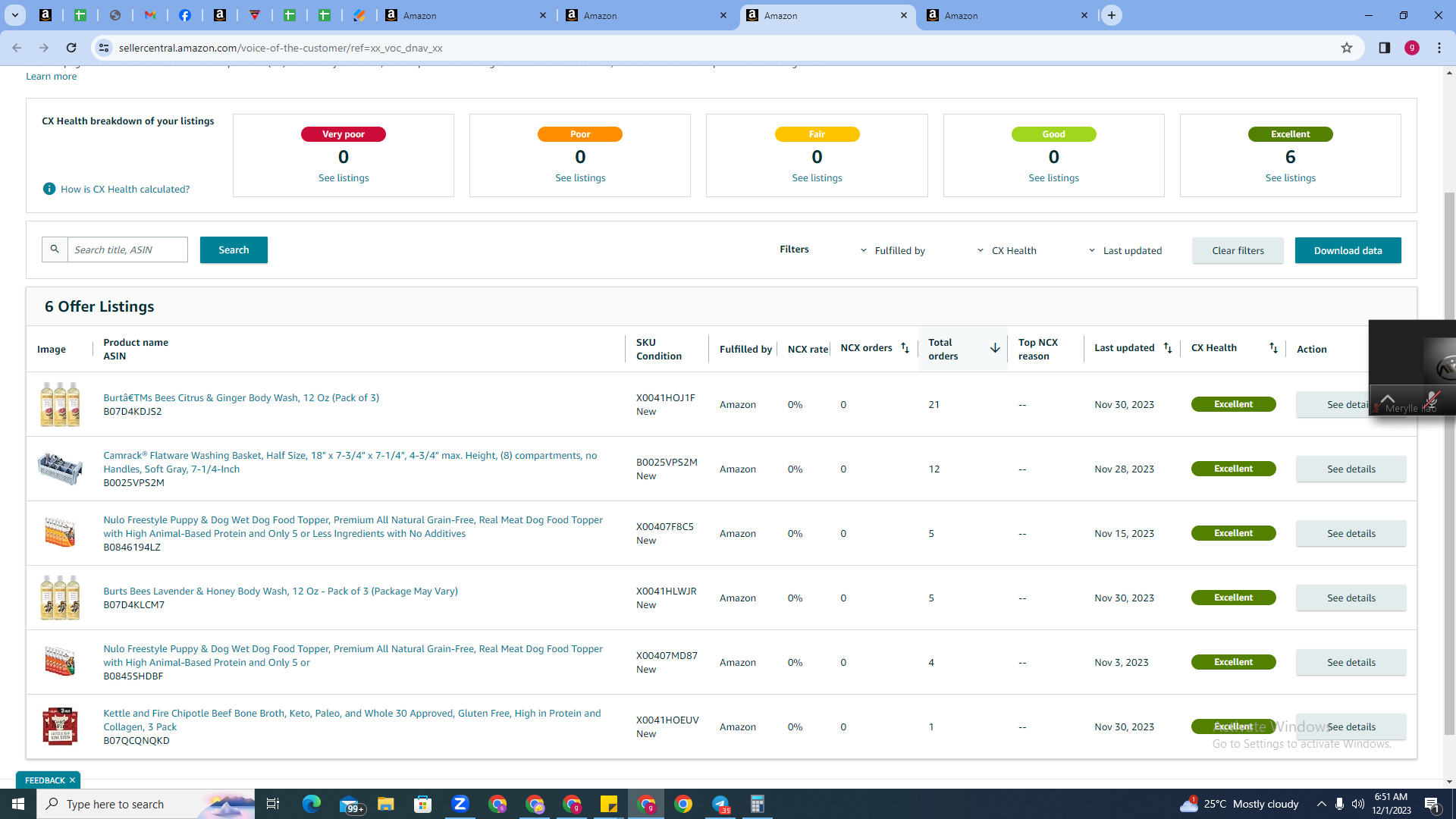
Task: Open the tab search dropdown chevron
Action: 15,15
